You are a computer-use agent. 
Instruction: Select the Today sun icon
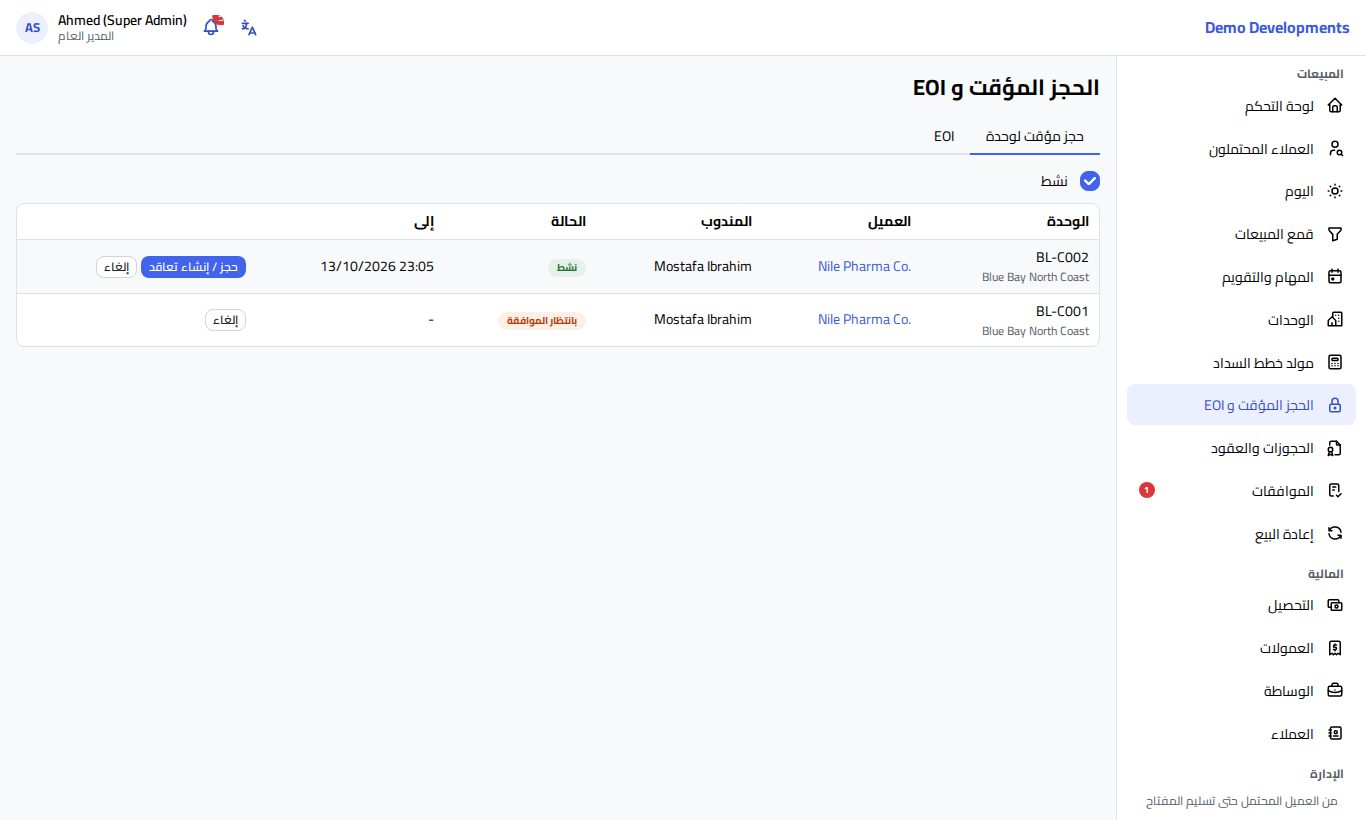tap(1334, 192)
